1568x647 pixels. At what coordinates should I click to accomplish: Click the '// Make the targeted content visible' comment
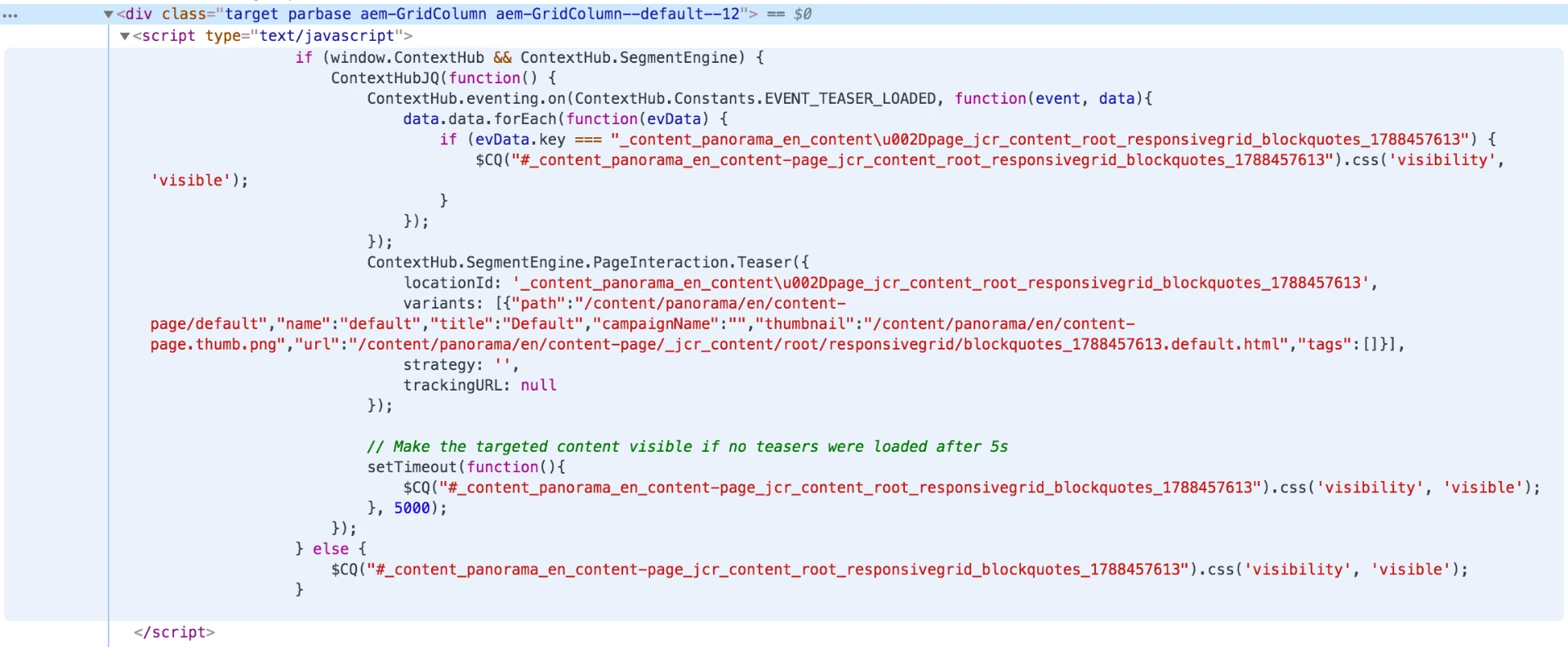(688, 446)
